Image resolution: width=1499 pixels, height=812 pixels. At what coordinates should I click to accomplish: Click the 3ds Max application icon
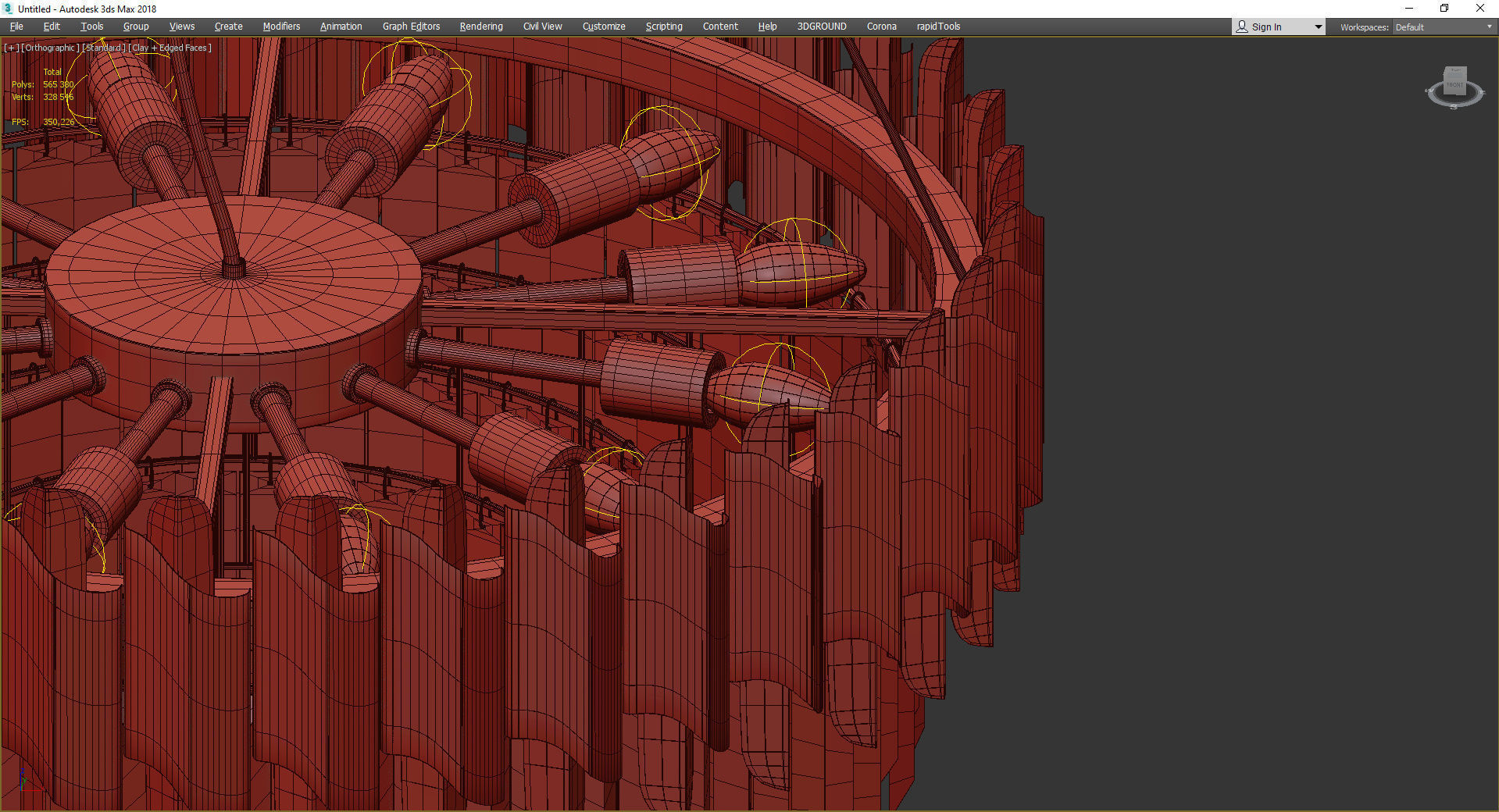(x=8, y=9)
